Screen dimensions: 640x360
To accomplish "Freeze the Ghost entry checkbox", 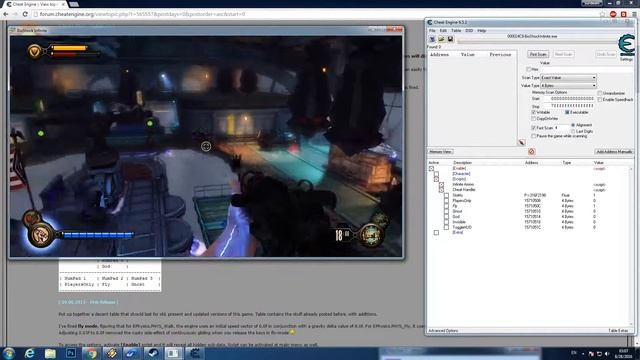I will [446, 211].
